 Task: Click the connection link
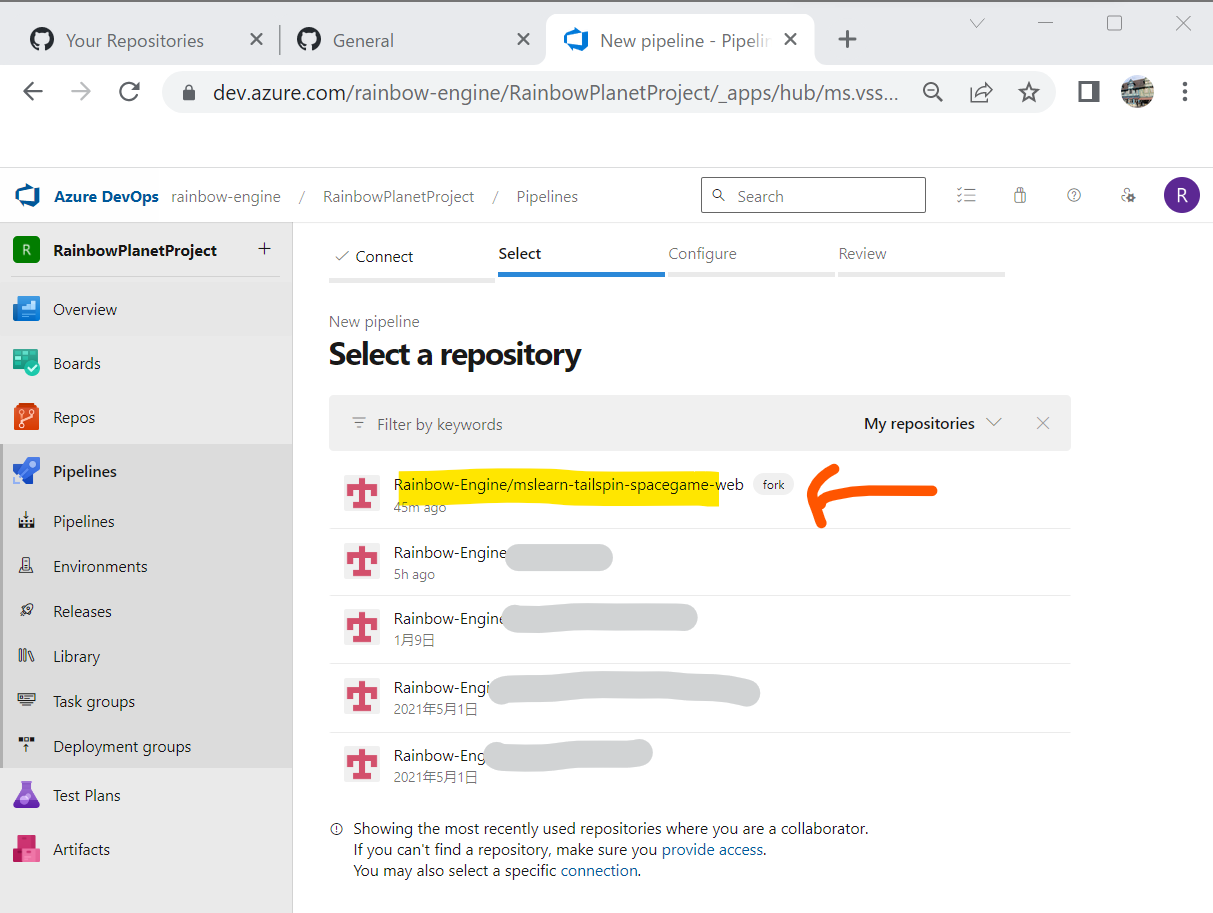(x=599, y=871)
